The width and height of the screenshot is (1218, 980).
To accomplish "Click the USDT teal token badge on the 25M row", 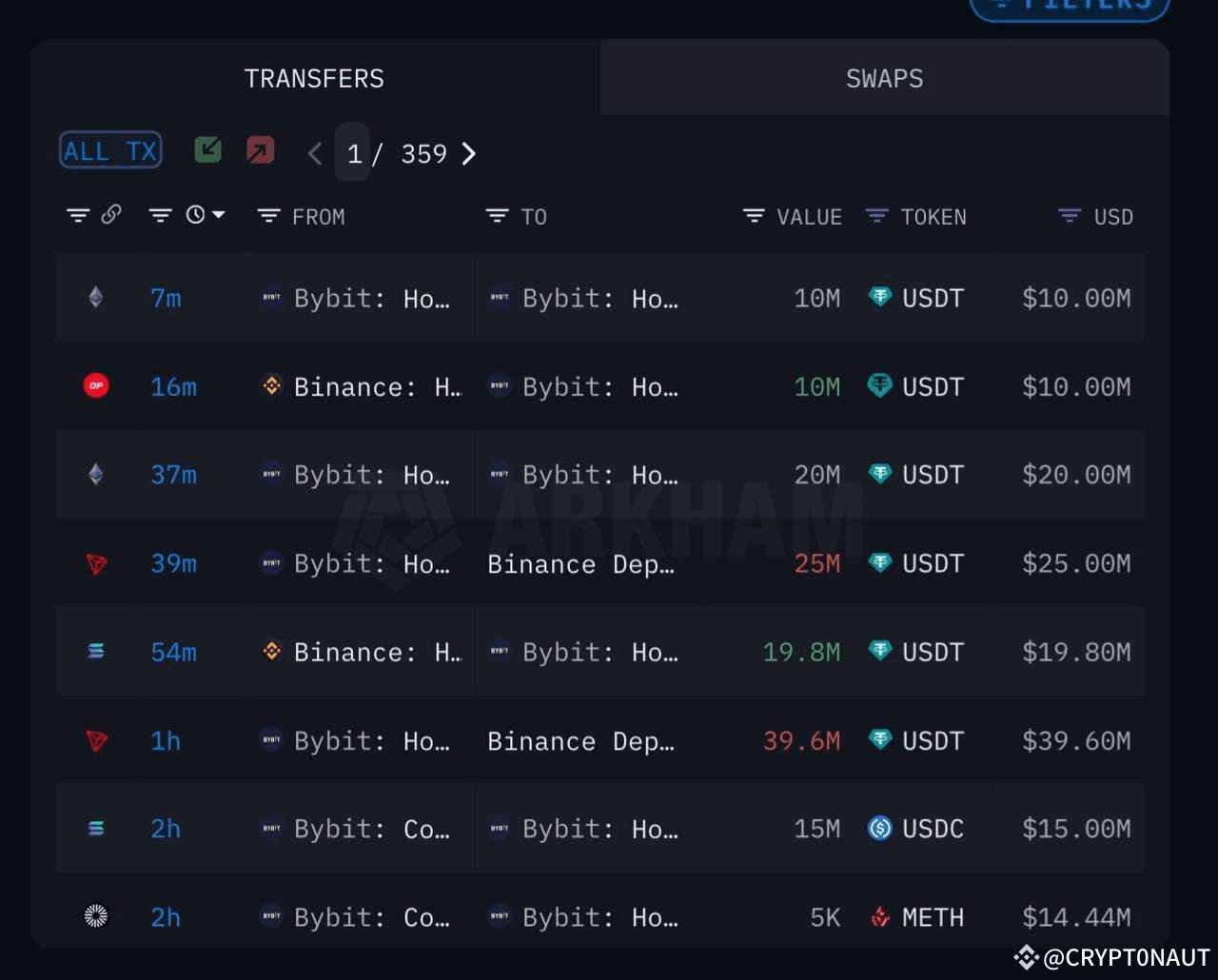I will 878,563.
